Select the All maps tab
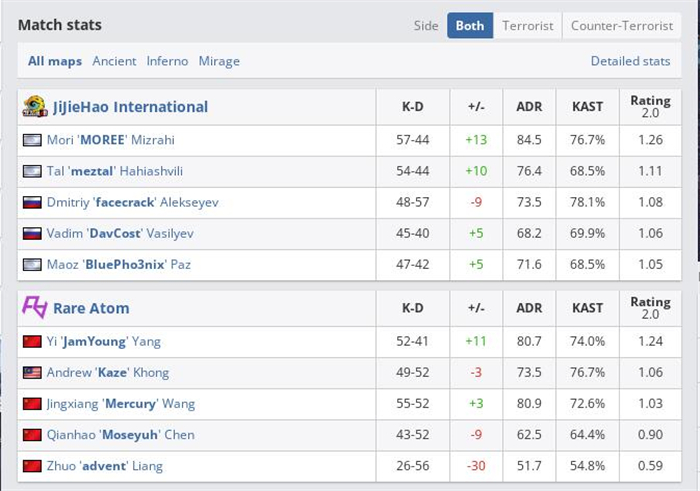This screenshot has height=491, width=700. pos(55,61)
